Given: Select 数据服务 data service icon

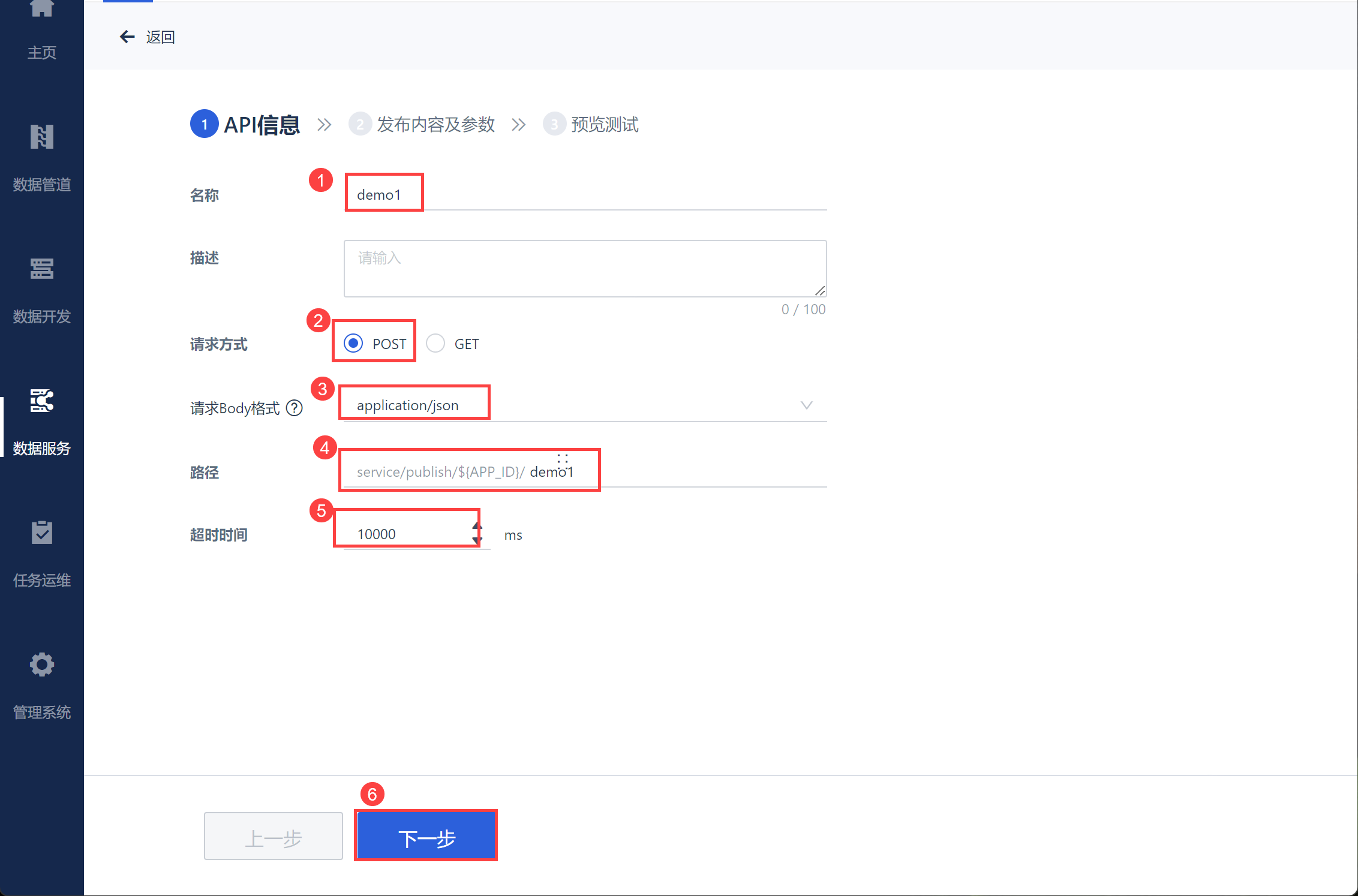Looking at the screenshot, I should point(41,401).
